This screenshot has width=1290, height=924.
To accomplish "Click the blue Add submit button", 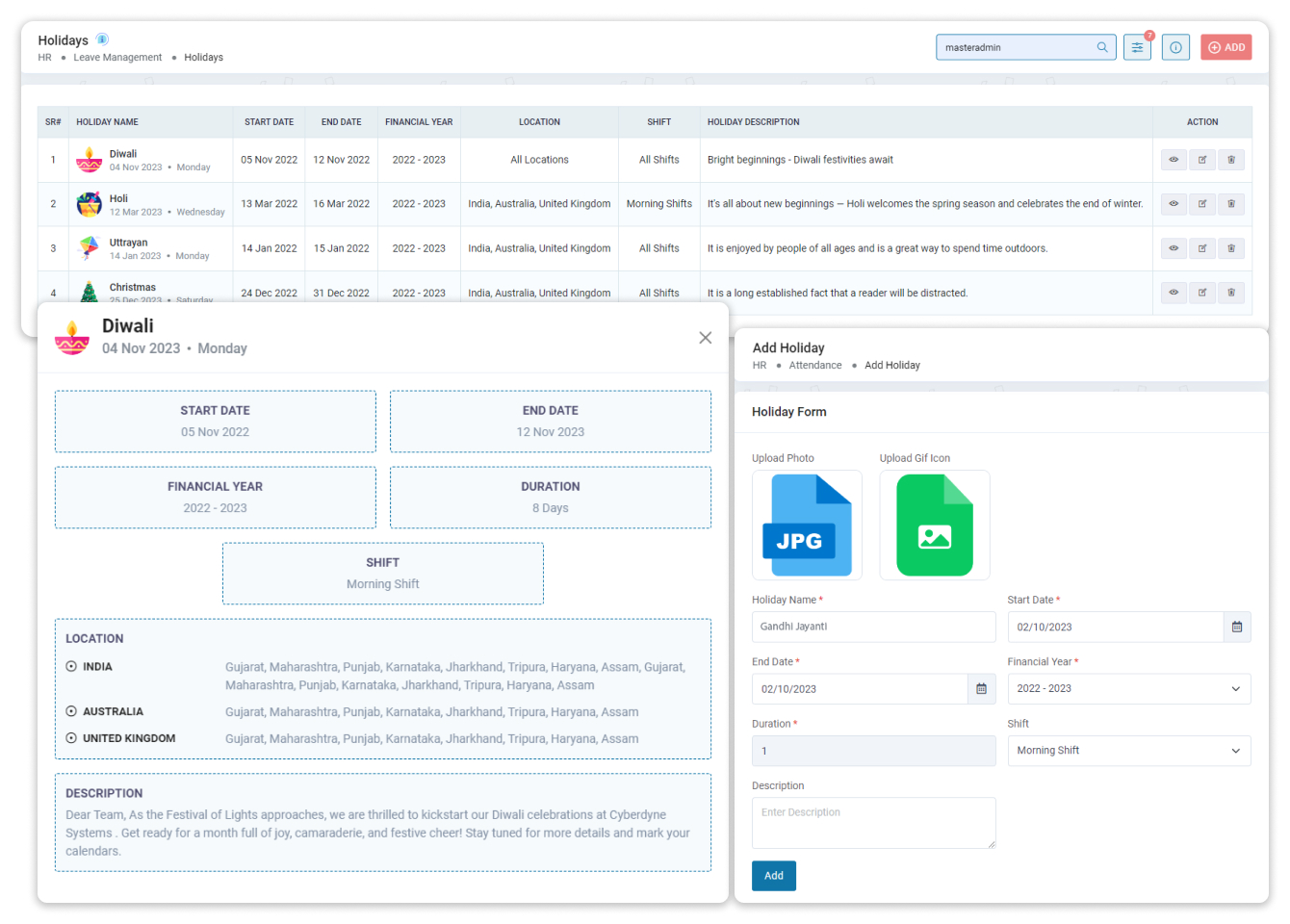I will coord(773,876).
